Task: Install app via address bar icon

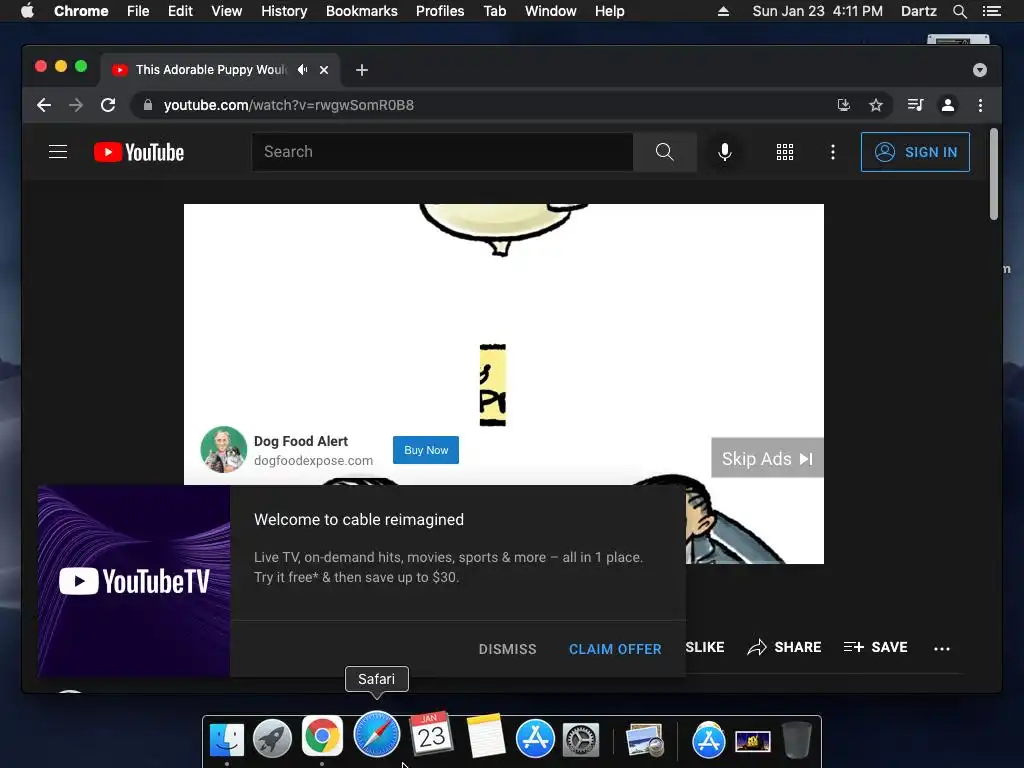Action: click(844, 105)
